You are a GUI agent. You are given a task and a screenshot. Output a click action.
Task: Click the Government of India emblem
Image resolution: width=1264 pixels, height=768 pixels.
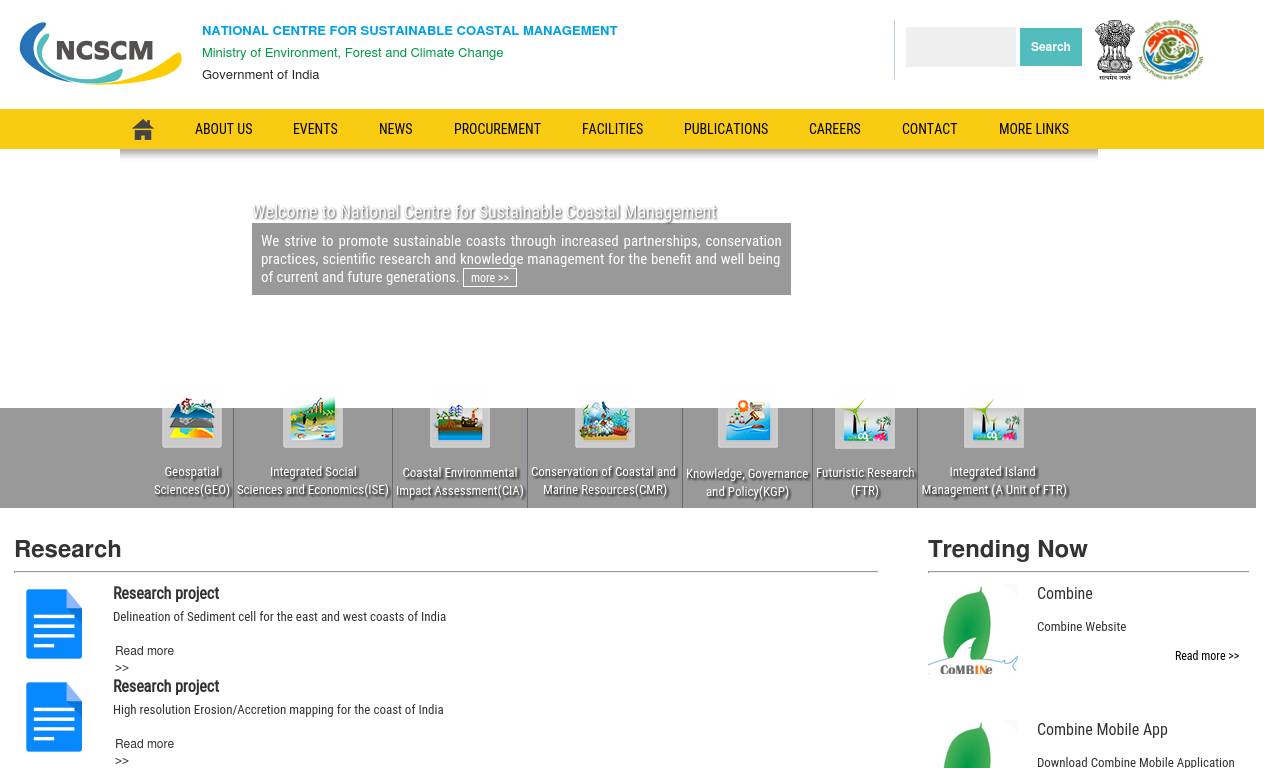click(x=1114, y=50)
